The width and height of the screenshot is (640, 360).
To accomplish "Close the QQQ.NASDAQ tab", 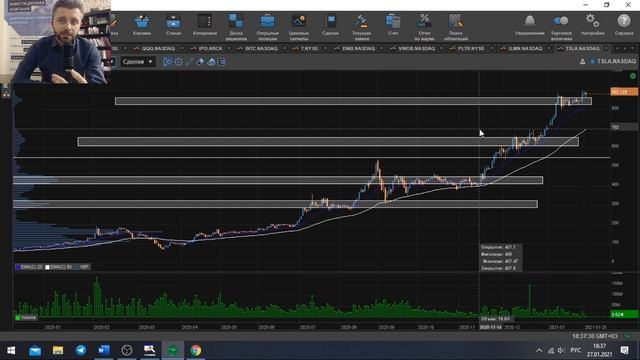I will pos(182,49).
